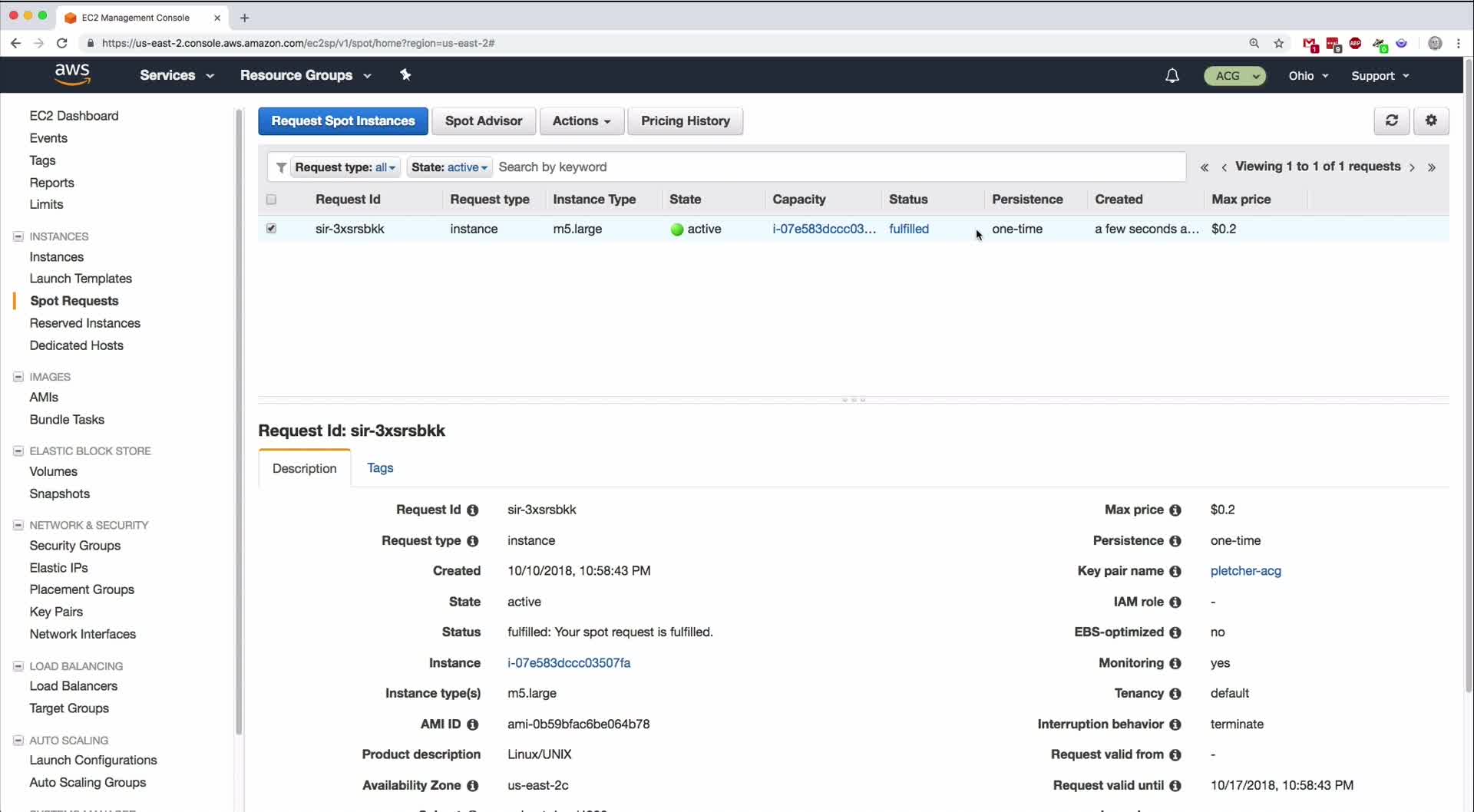This screenshot has width=1474, height=812.
Task: Go to next page of requests
Action: [1412, 167]
